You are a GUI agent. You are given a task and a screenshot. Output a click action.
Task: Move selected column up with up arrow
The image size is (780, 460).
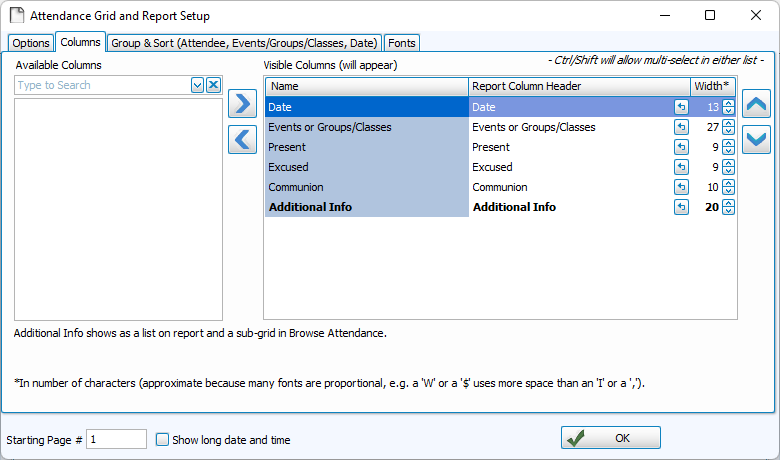tap(757, 103)
